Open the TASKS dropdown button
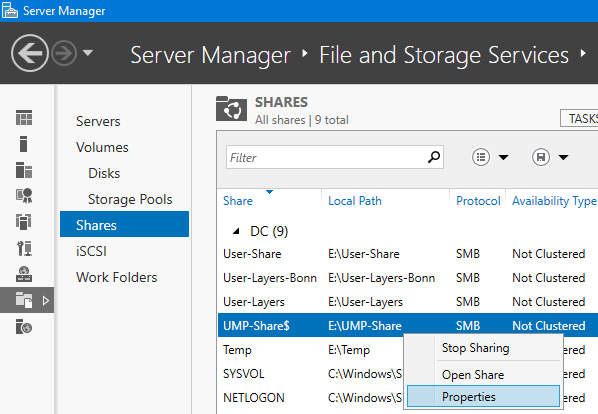 (579, 118)
